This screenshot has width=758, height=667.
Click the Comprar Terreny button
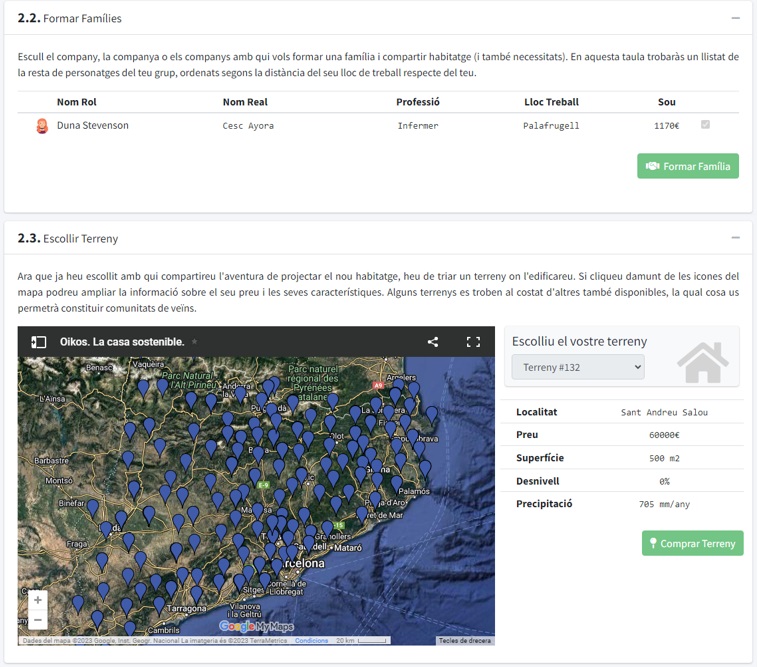tap(692, 543)
